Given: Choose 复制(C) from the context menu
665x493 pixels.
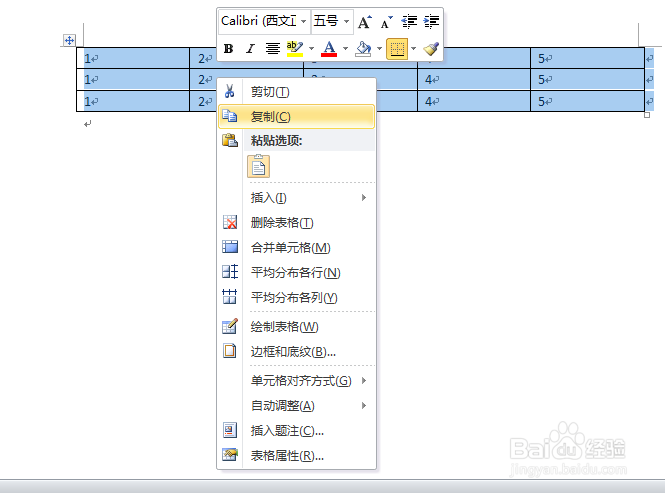Looking at the screenshot, I should (x=296, y=117).
